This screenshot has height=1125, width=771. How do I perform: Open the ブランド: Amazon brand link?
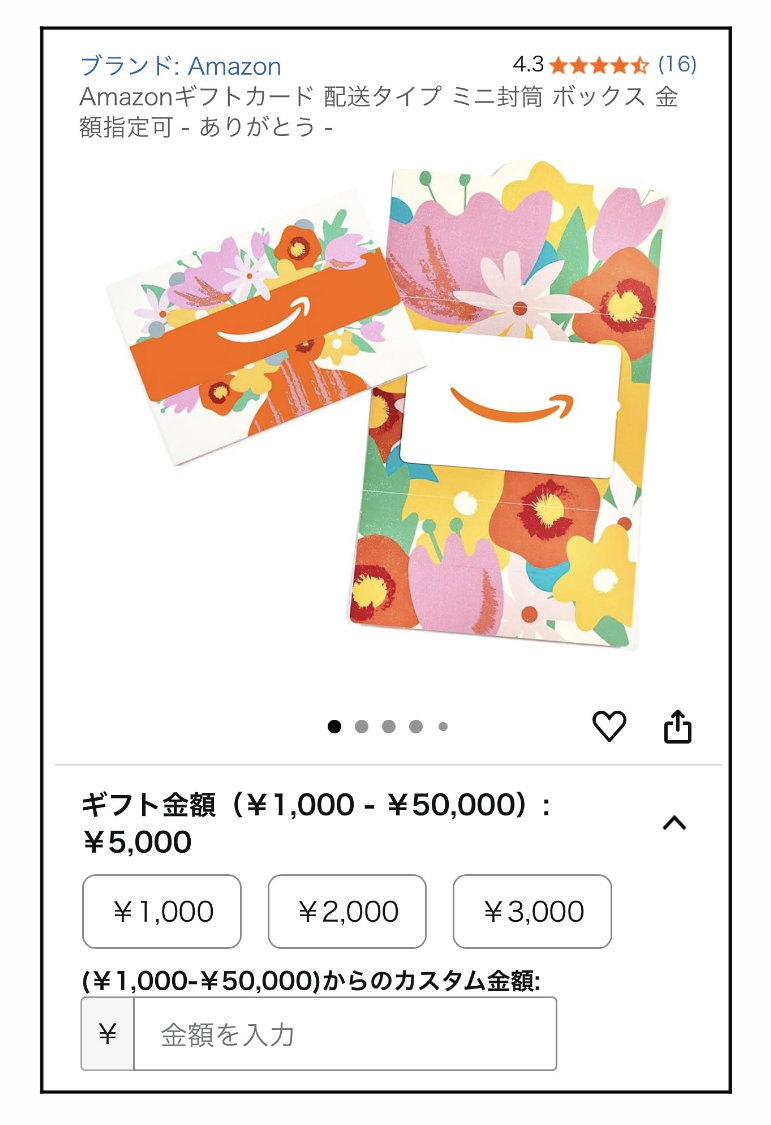coord(180,66)
